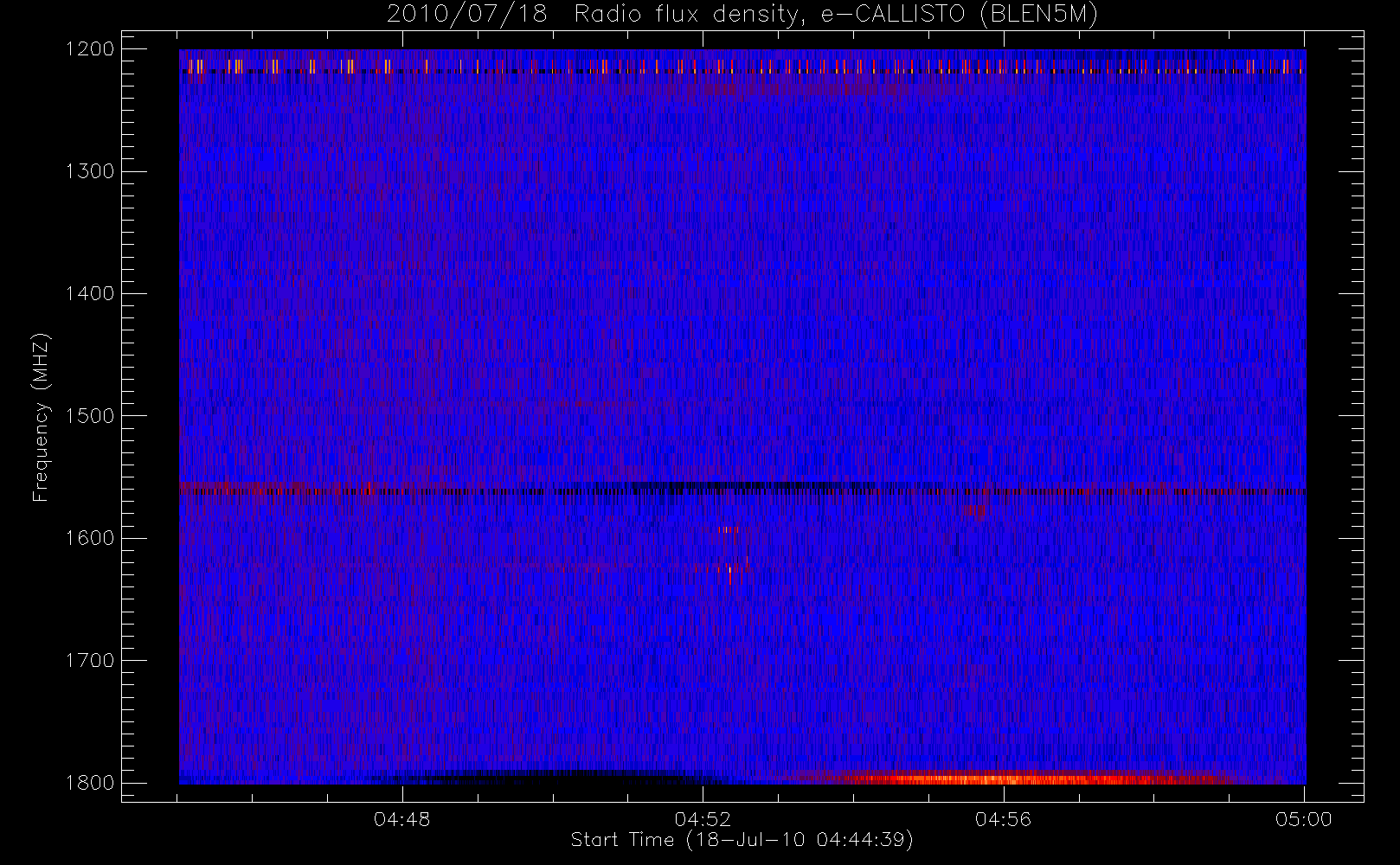1400x865 pixels.
Task: Click the 05:00 time tick label
Action: [1304, 819]
